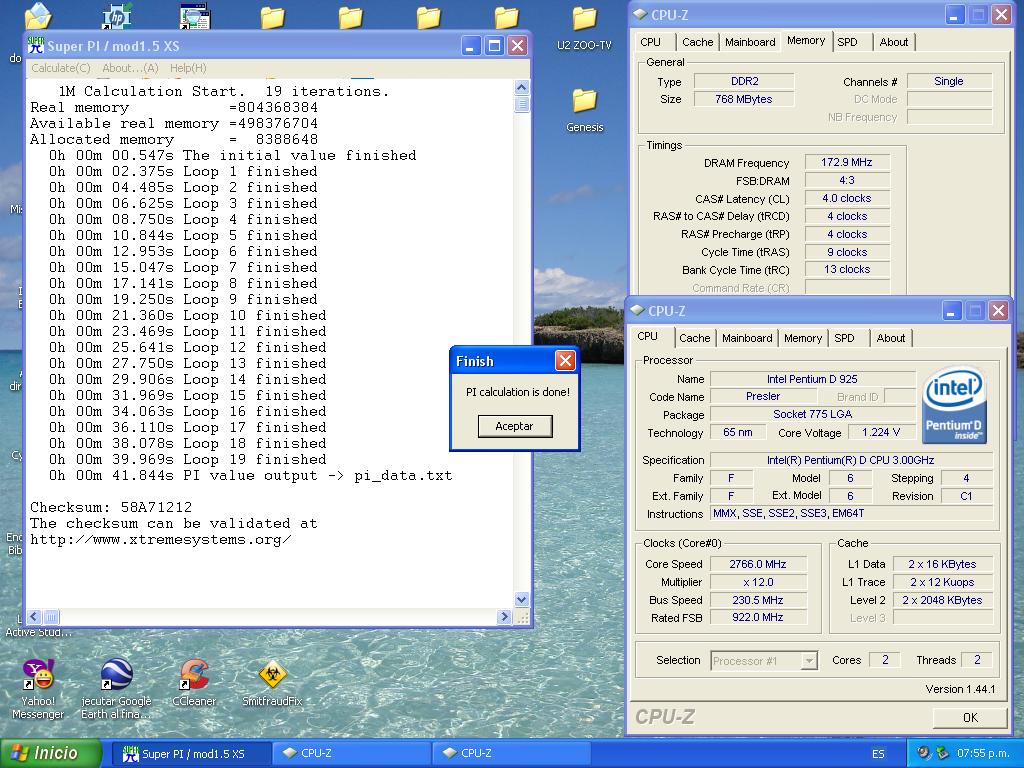This screenshot has height=768, width=1024.
Task: Click the Intel Pentium D 925 name field
Action: pyautogui.click(x=812, y=379)
